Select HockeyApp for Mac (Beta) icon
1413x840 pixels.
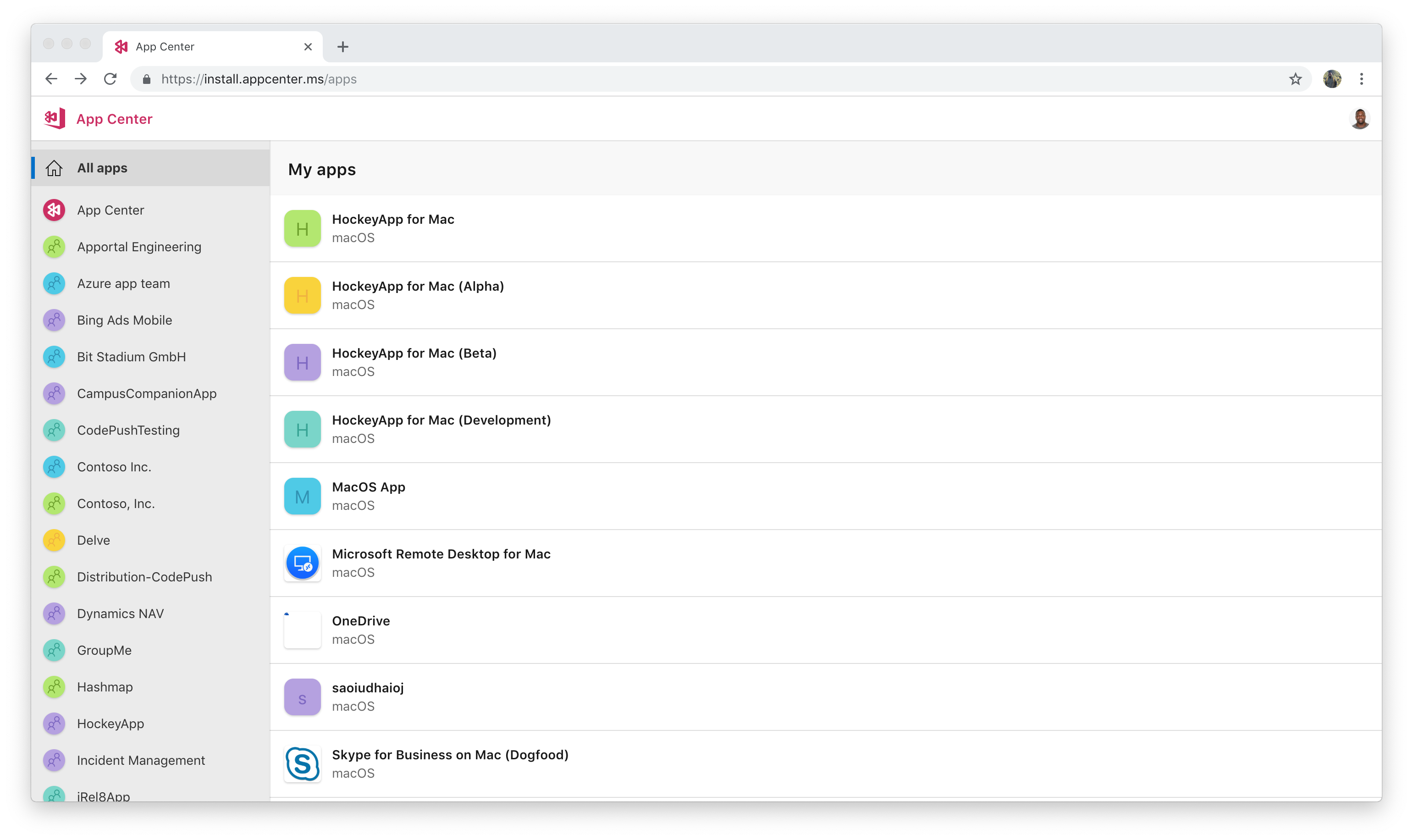[302, 362]
